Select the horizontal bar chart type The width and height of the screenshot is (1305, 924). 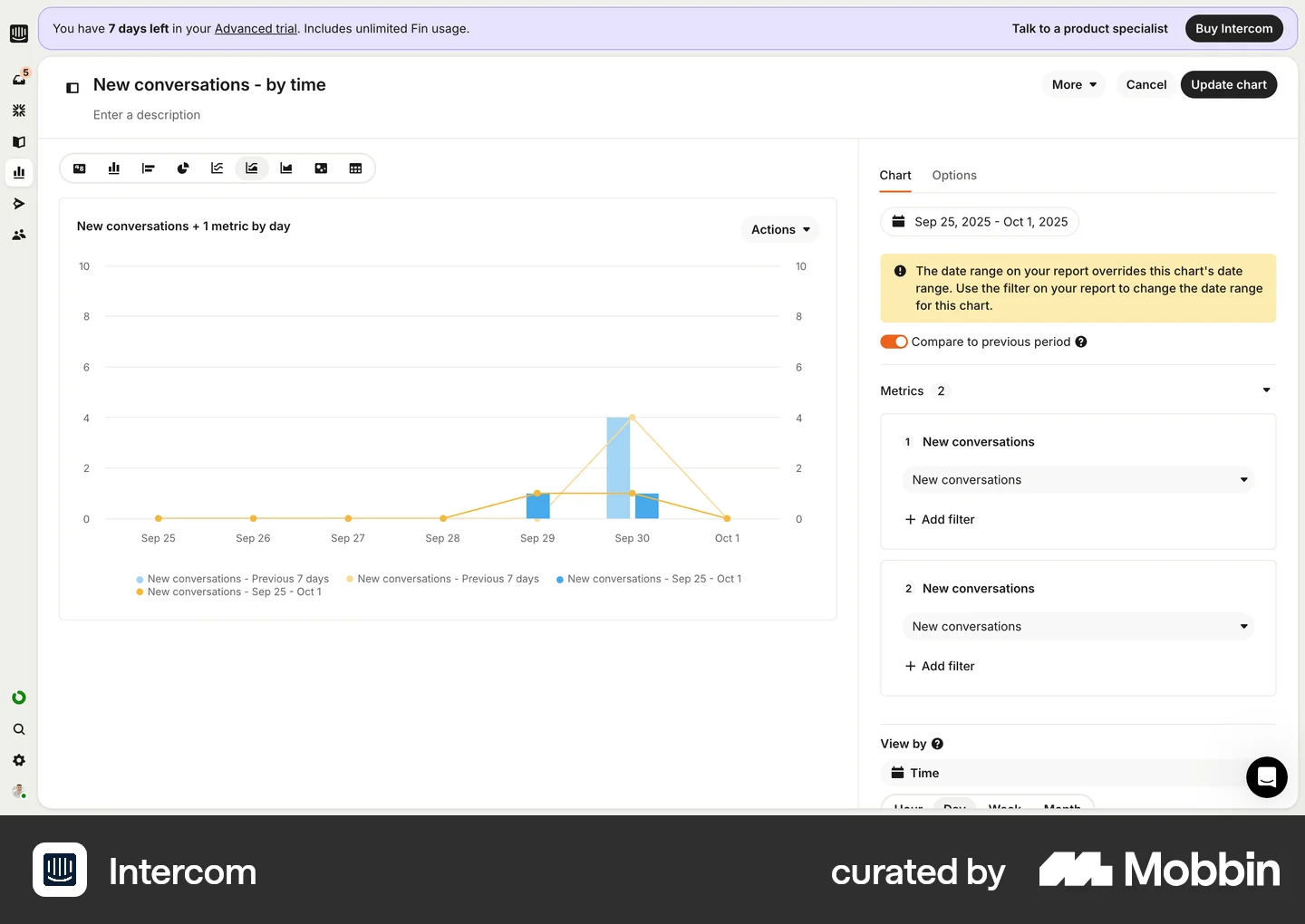tap(149, 168)
